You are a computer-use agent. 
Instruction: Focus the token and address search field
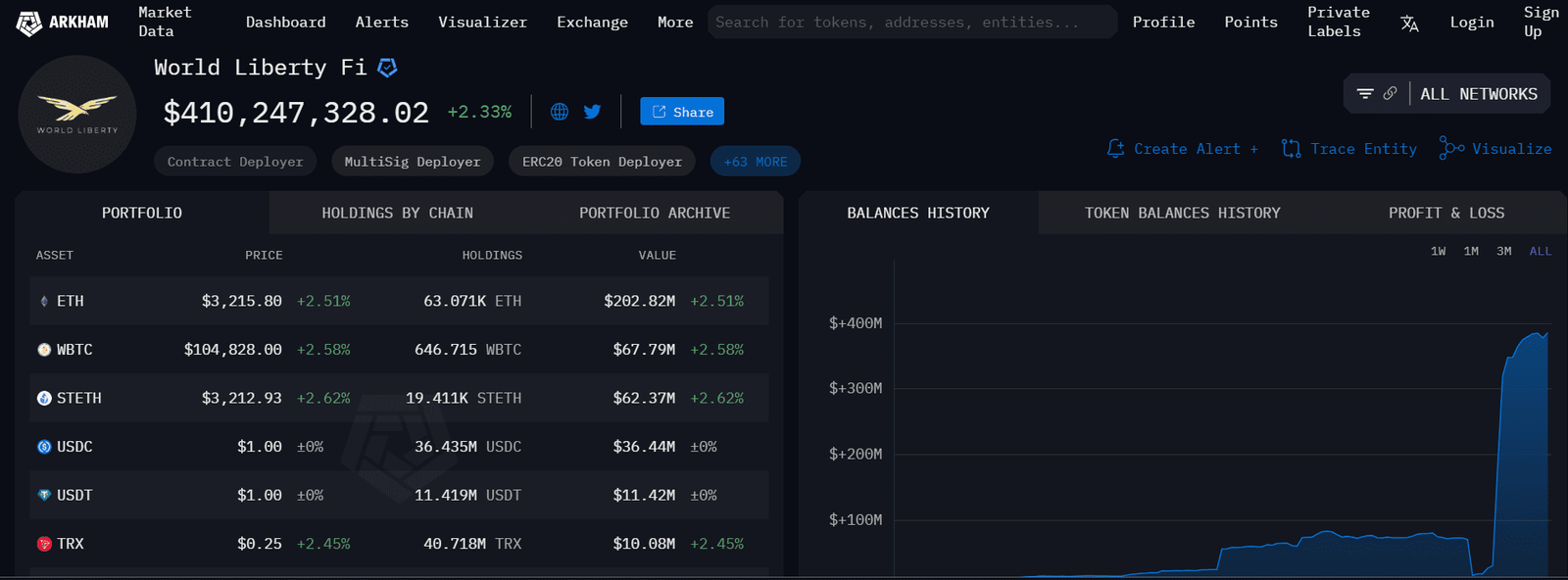tap(911, 23)
